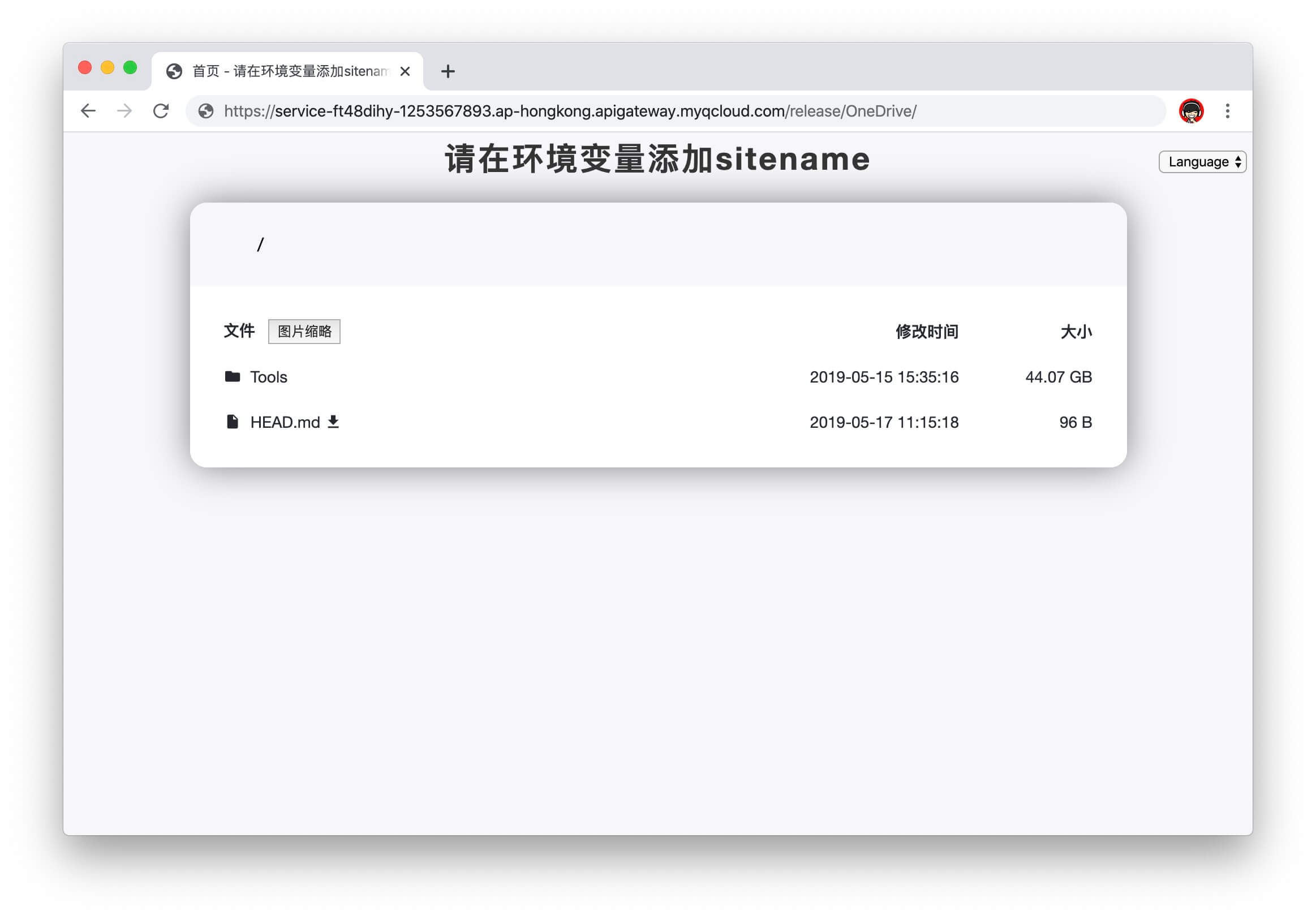This screenshot has width=1316, height=919.
Task: Close the 首页 browser tab
Action: pyautogui.click(x=405, y=71)
